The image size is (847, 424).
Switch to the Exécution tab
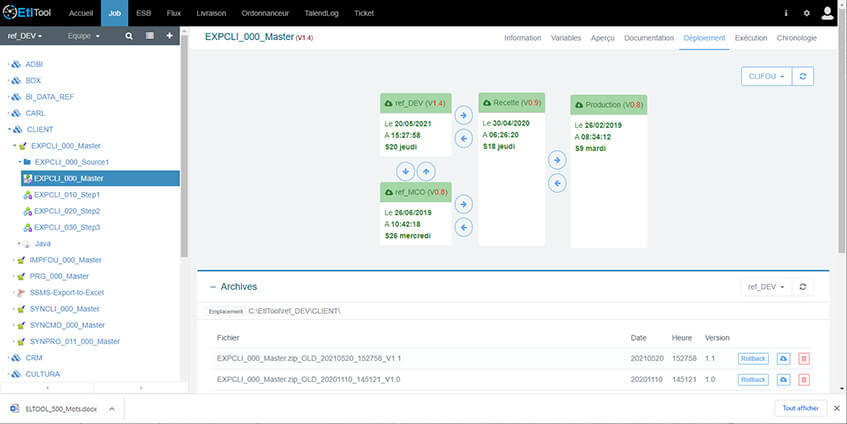(x=751, y=38)
